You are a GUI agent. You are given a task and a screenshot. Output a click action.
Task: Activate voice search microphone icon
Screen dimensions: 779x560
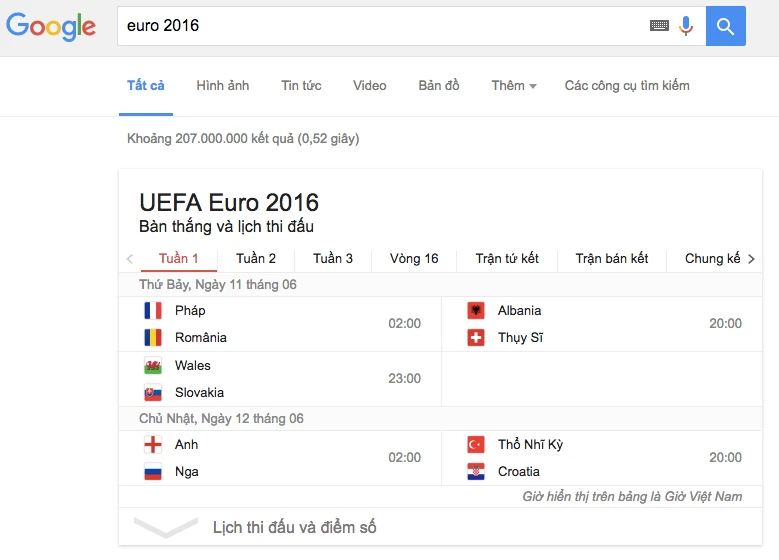(686, 26)
